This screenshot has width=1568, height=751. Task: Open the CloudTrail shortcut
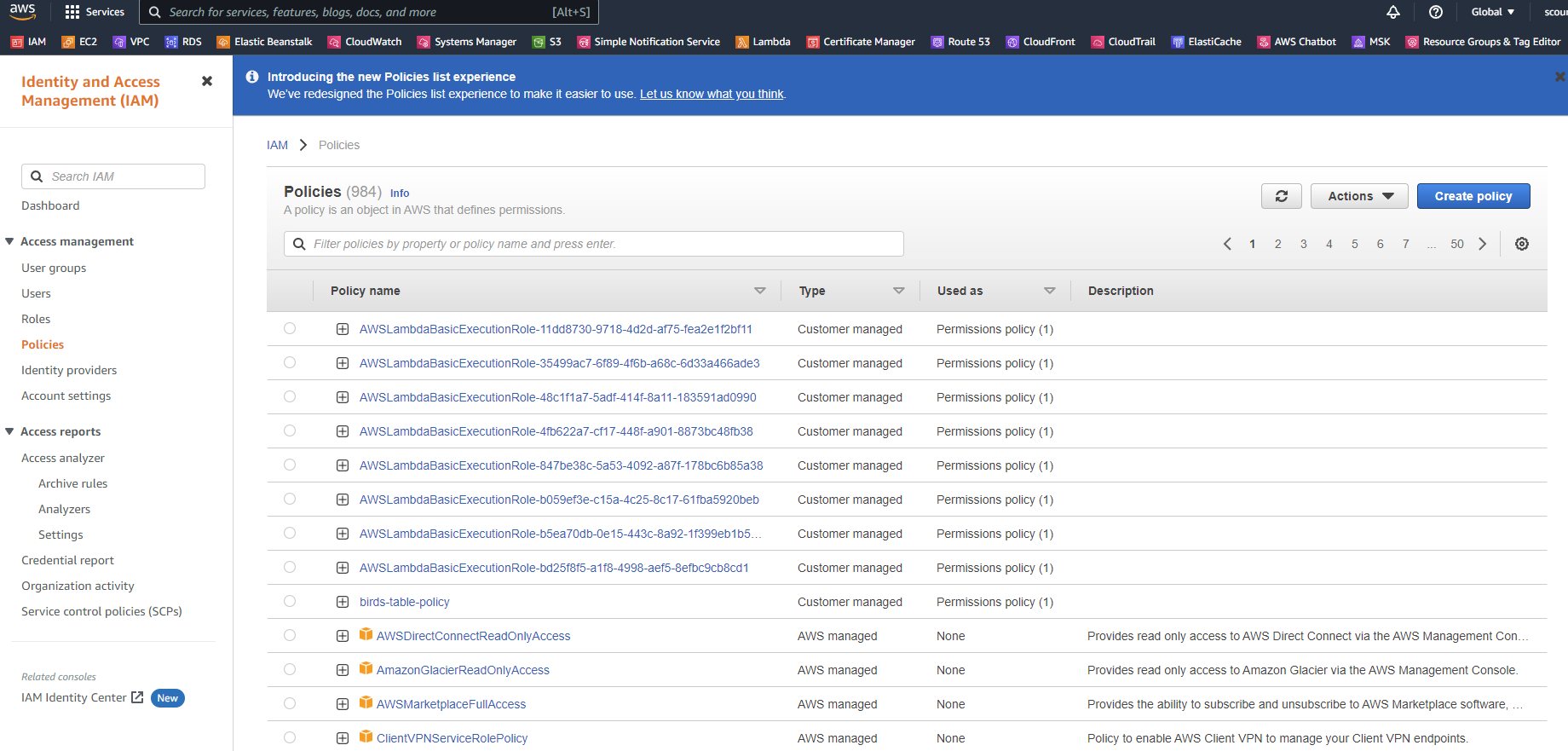click(1123, 42)
